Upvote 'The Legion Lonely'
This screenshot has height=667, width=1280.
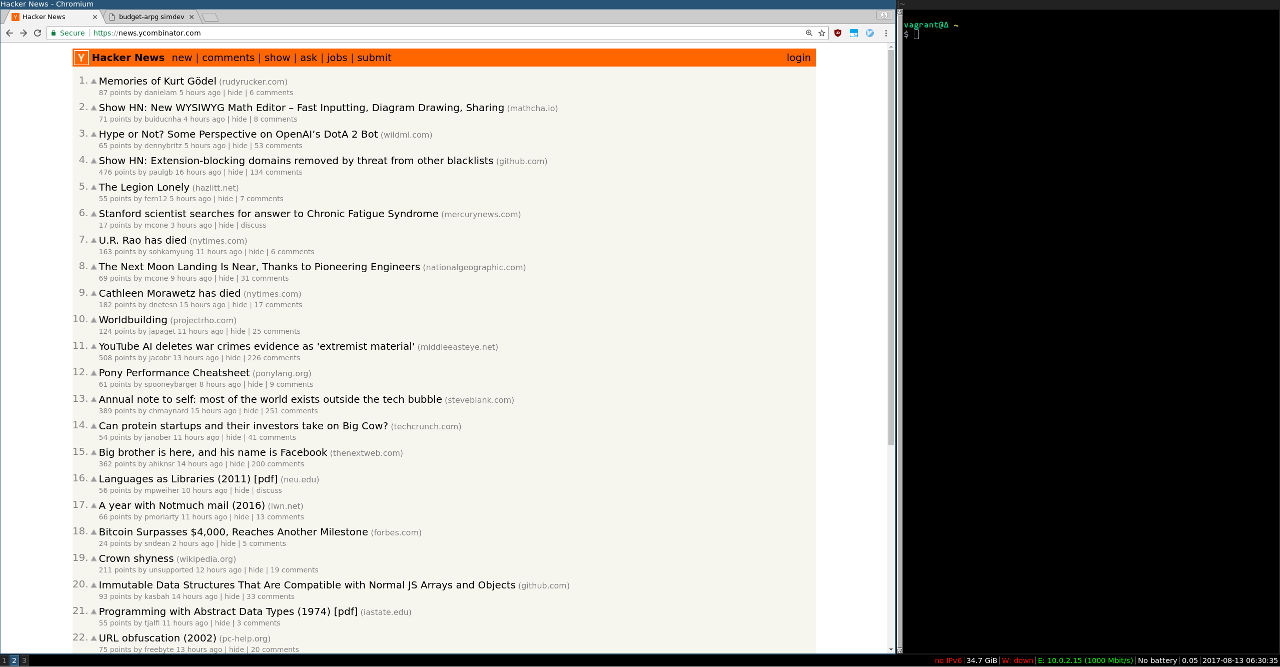click(x=94, y=188)
